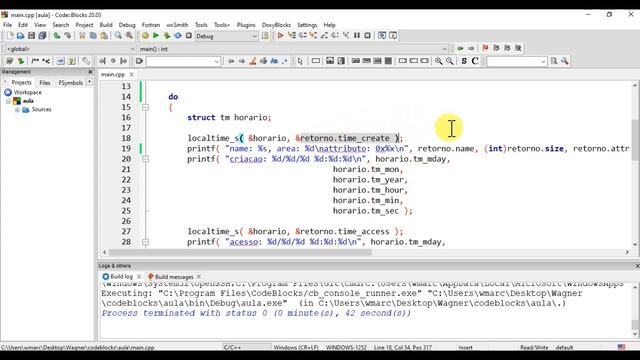Click the Build and run icon
Screen dimensions: 640x360
167,36
